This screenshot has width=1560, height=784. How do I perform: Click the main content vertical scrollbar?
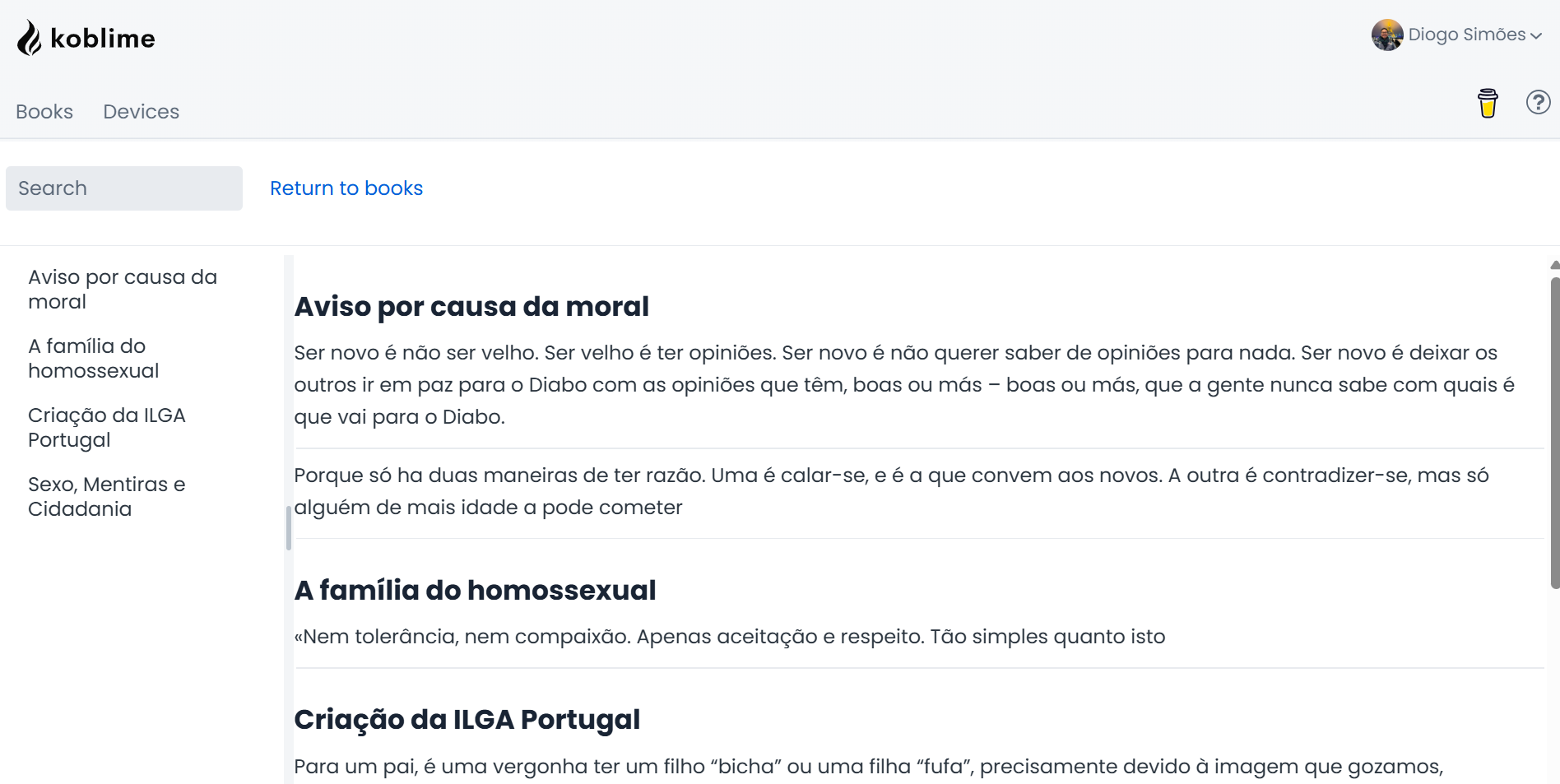(x=1554, y=433)
